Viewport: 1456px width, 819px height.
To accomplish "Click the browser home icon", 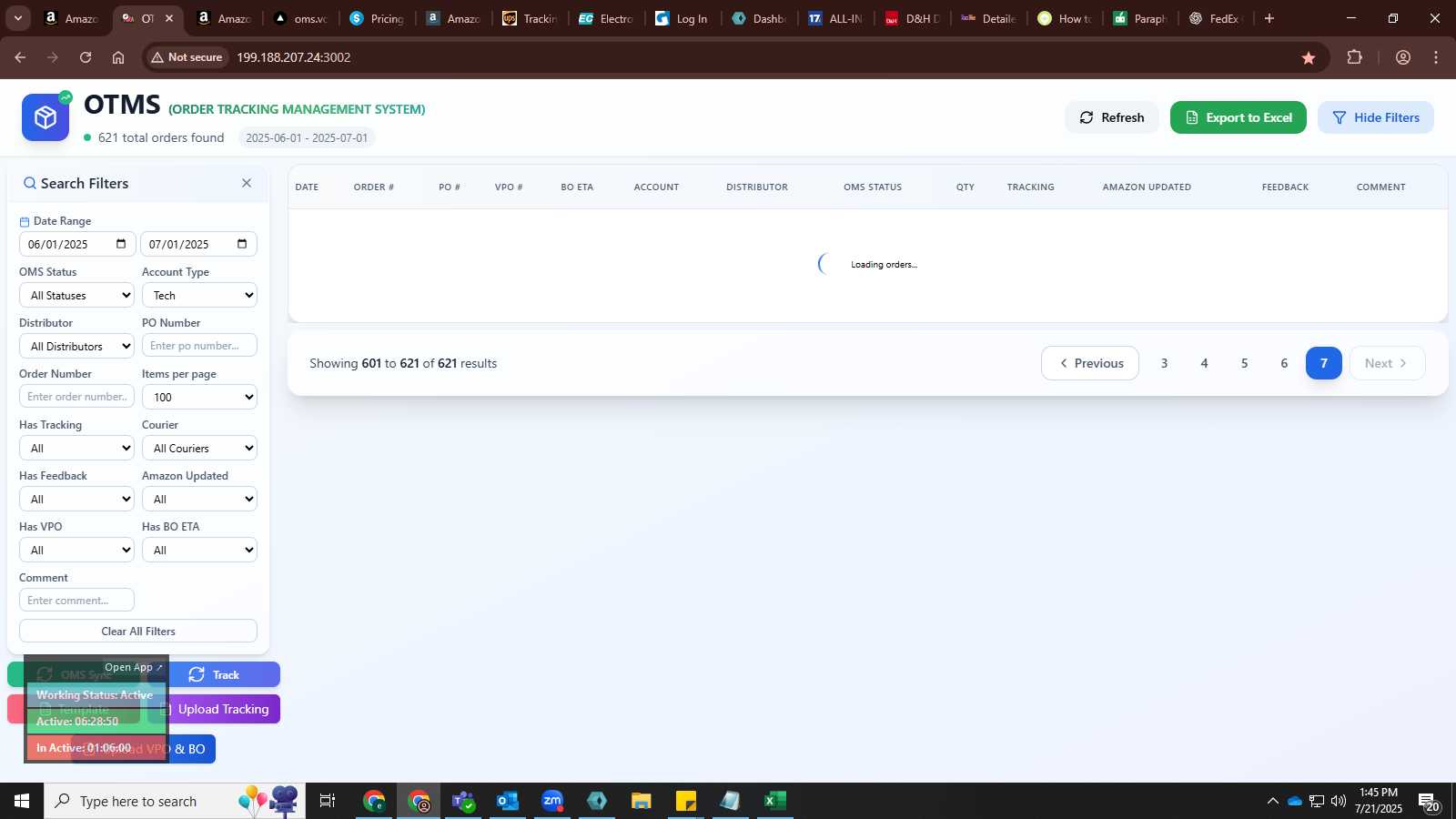I will click(x=118, y=57).
